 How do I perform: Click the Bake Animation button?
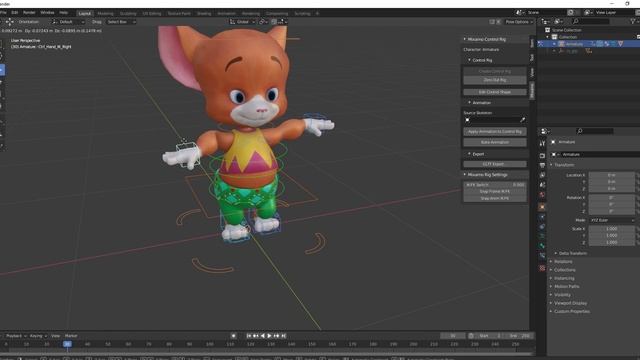[495, 142]
